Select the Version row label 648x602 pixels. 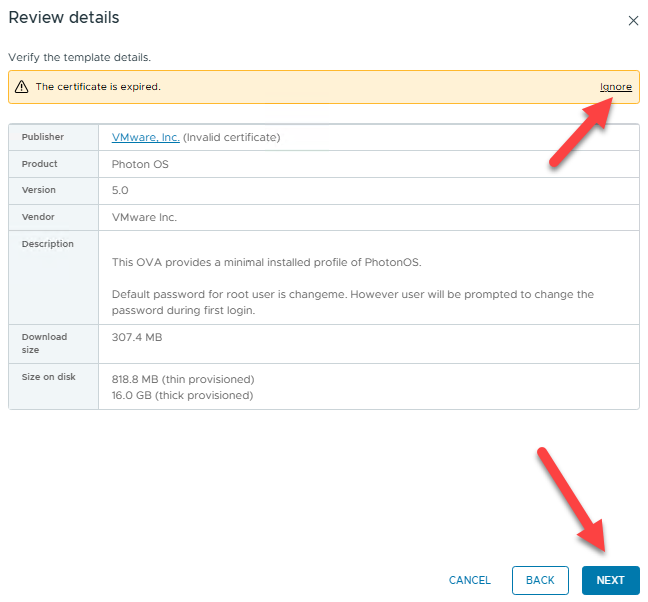coord(39,190)
